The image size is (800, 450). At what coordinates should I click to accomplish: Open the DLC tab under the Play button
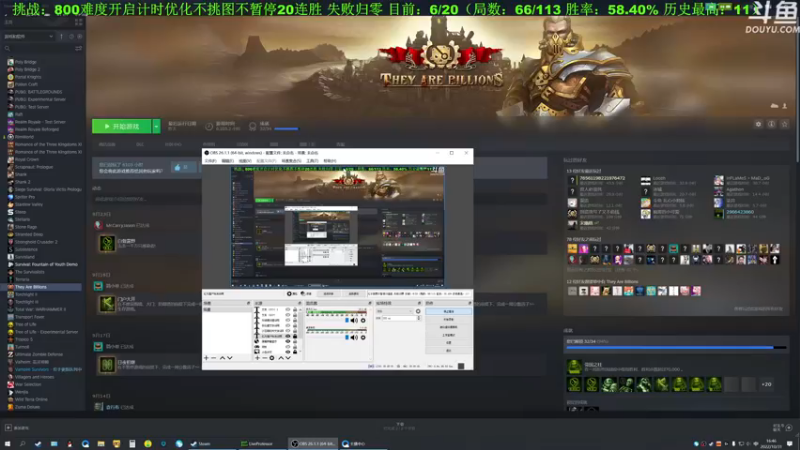tap(139, 144)
